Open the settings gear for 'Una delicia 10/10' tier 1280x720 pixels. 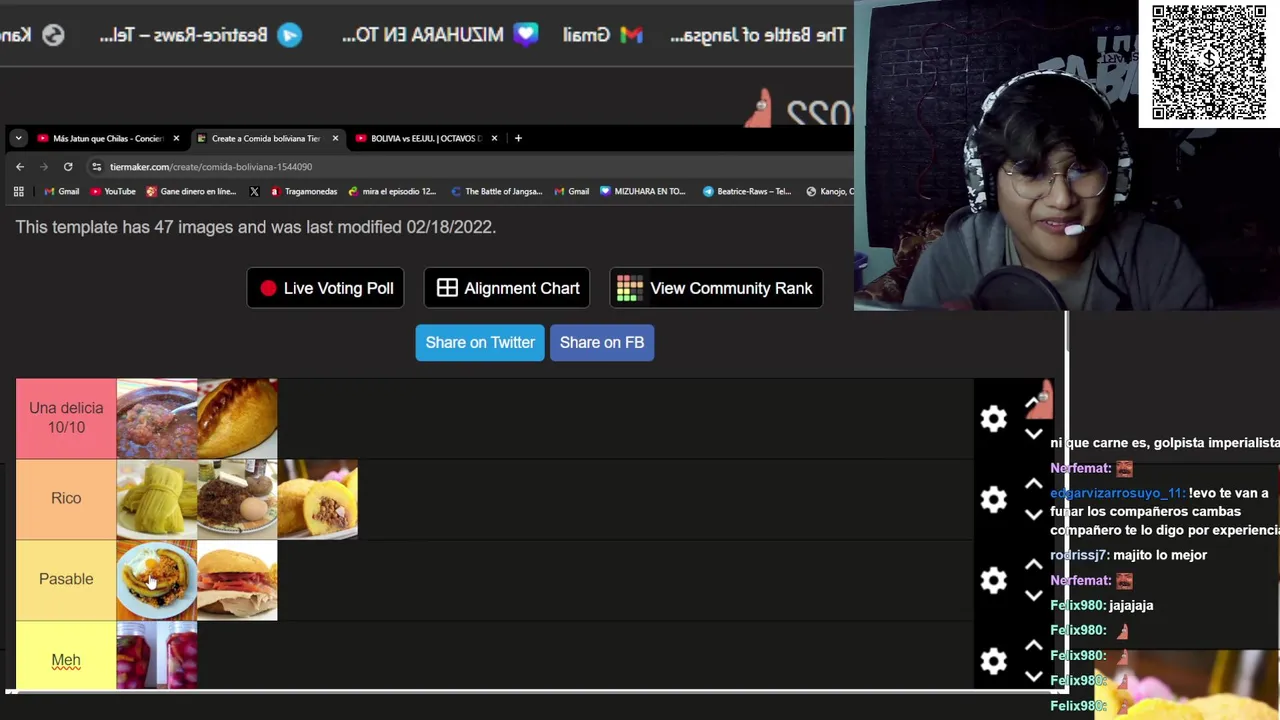[x=993, y=418]
